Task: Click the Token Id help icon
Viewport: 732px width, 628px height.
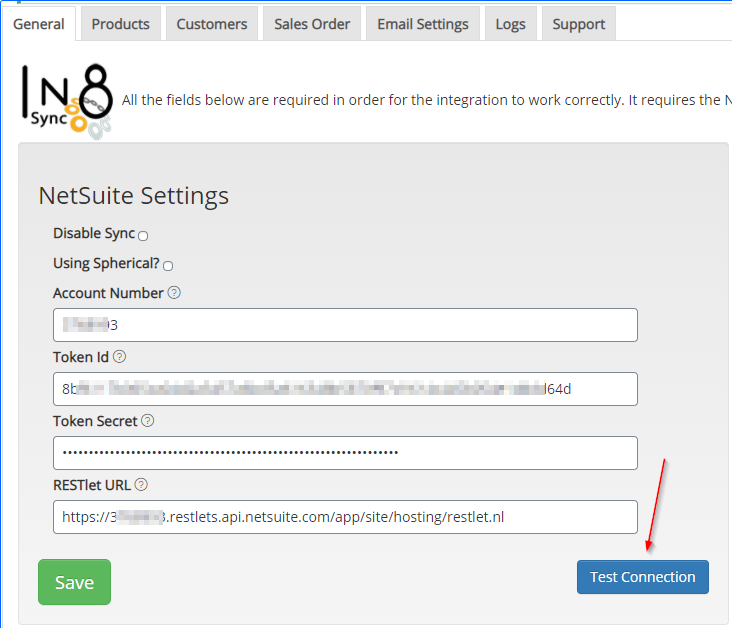Action: 120,357
